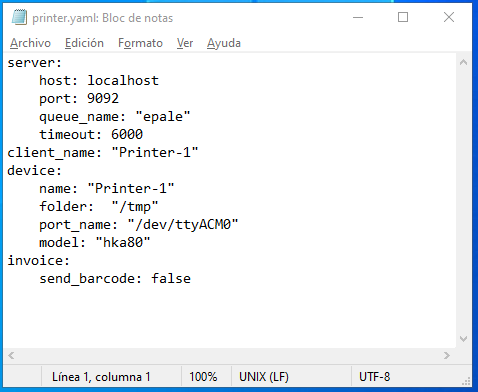478x392 pixels.
Task: Click the UTF-8 encoding status entry
Action: [x=374, y=377]
